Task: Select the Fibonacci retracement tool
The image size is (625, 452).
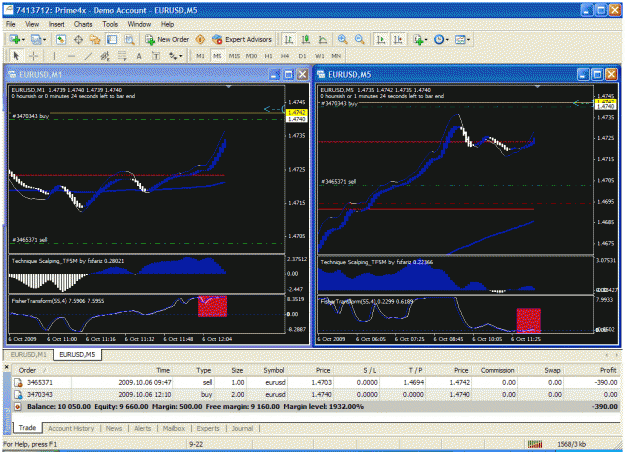Action: [x=122, y=56]
